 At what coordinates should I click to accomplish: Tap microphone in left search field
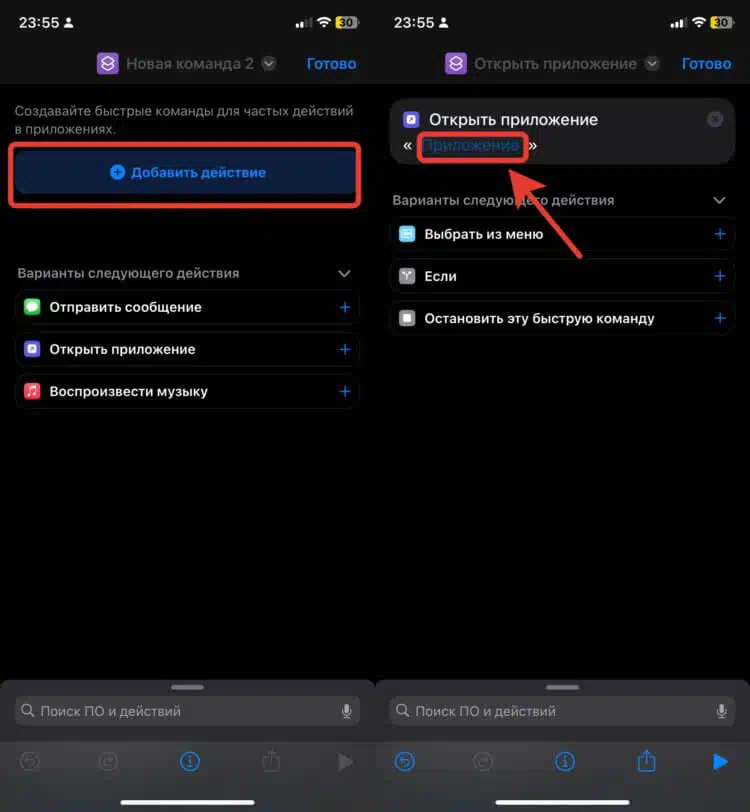click(x=347, y=712)
